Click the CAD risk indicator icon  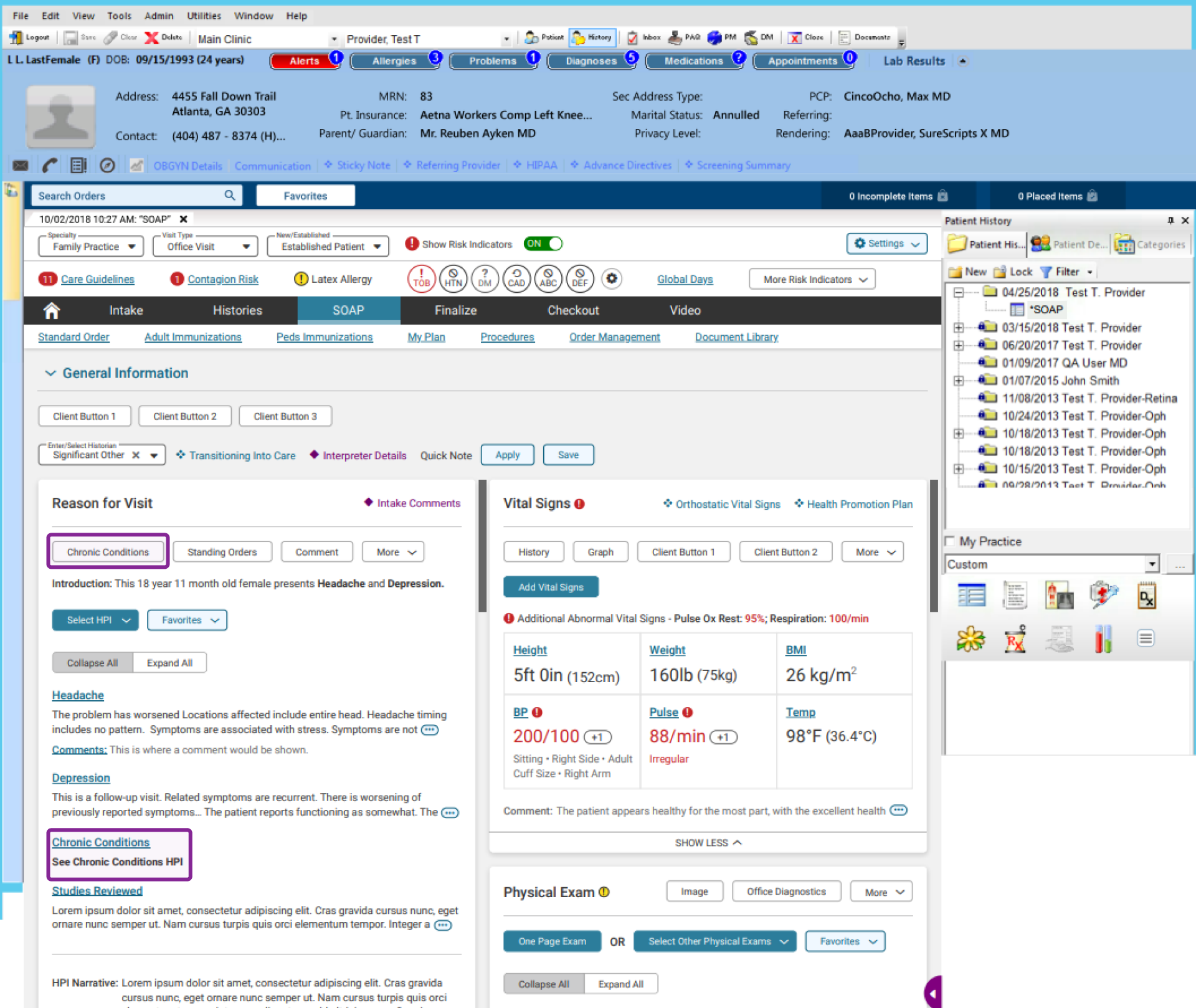pos(516,278)
